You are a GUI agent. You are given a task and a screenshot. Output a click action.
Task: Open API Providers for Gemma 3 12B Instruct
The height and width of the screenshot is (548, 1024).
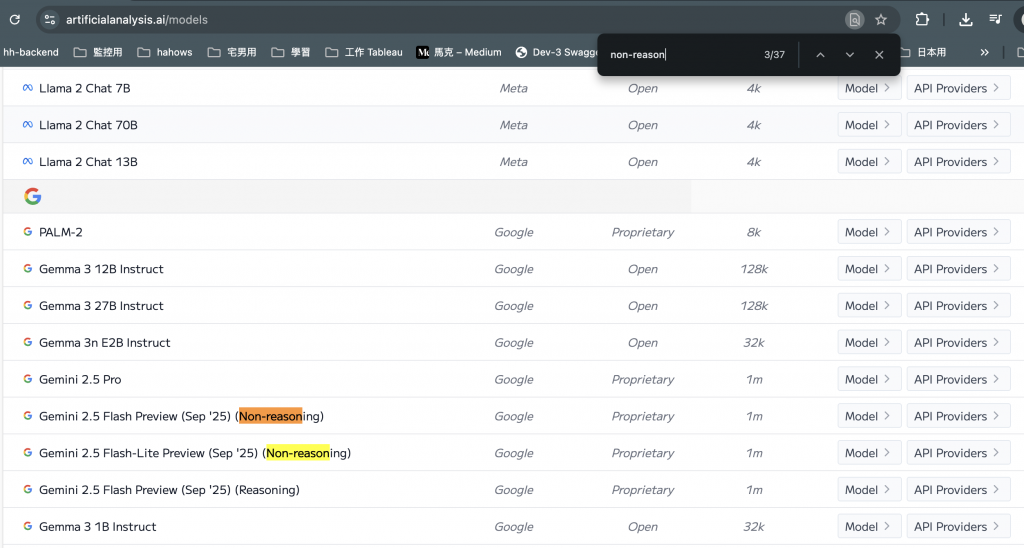[x=958, y=268]
